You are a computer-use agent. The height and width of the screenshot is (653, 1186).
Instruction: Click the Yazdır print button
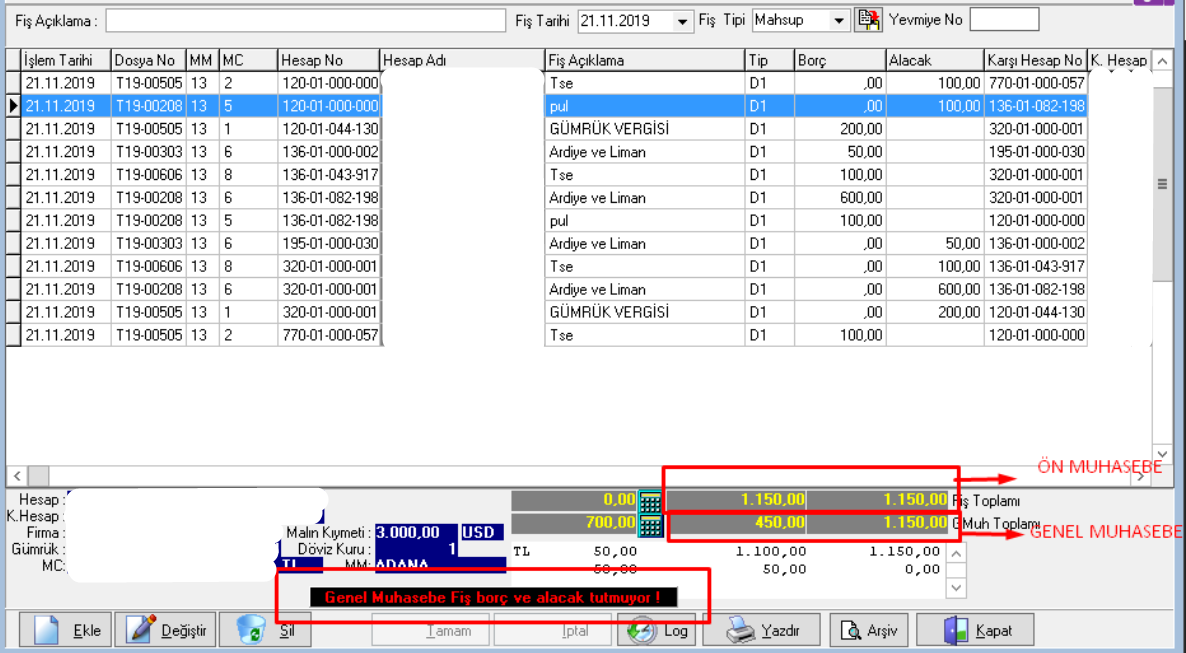pyautogui.click(x=762, y=630)
